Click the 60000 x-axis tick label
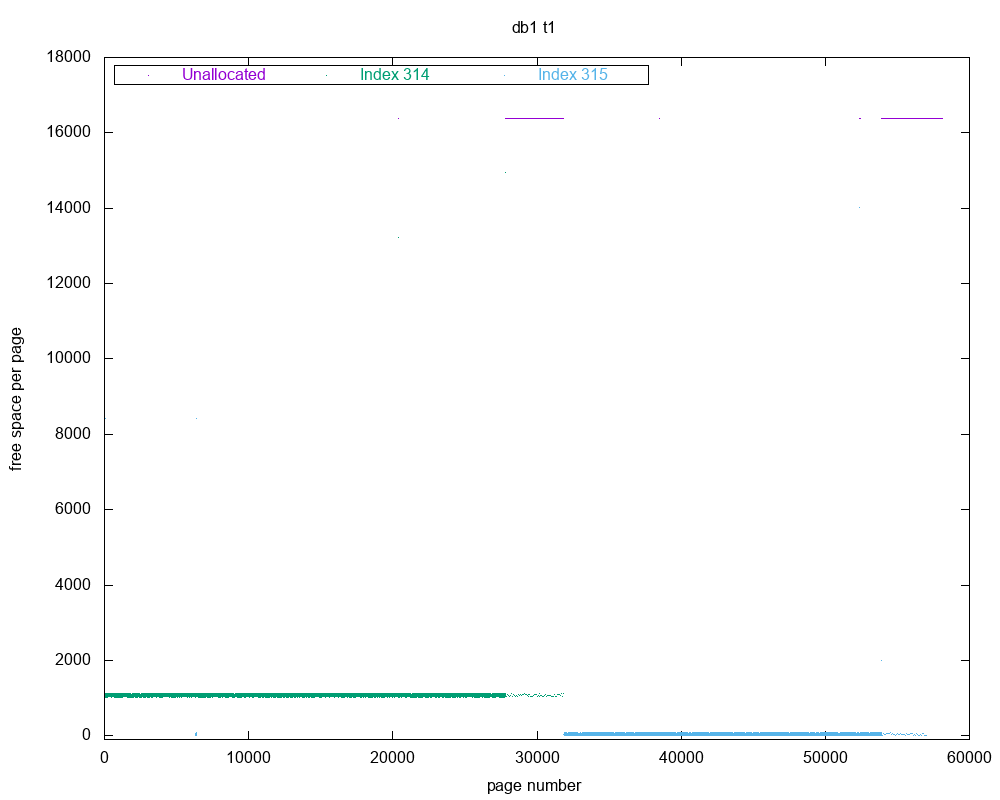 click(x=969, y=757)
